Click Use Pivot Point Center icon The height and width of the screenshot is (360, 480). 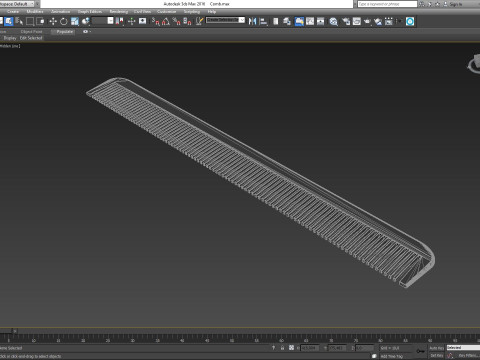(x=119, y=21)
